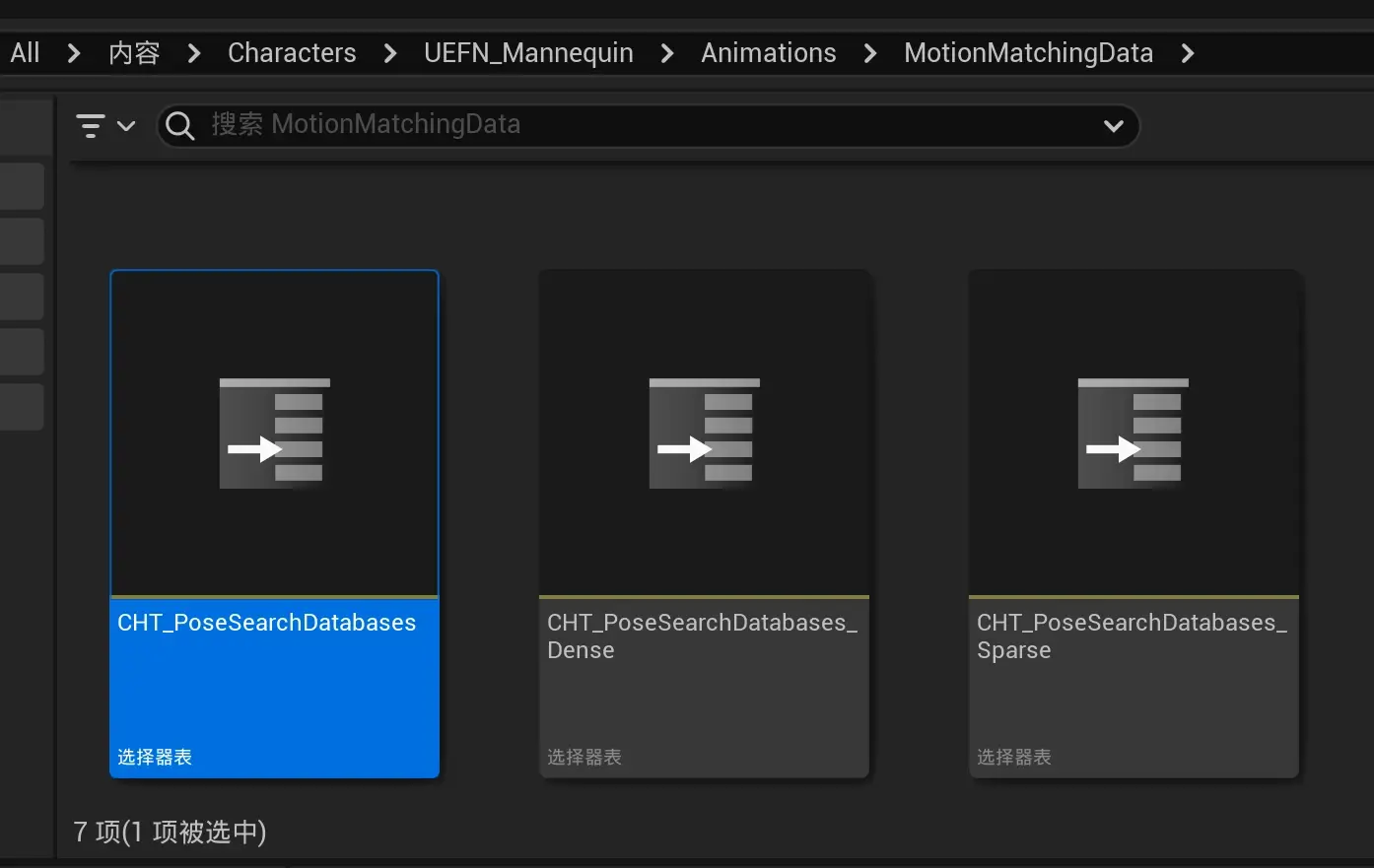The height and width of the screenshot is (868, 1374).
Task: Click 选择器表 type label under Dense asset
Action: (x=584, y=757)
